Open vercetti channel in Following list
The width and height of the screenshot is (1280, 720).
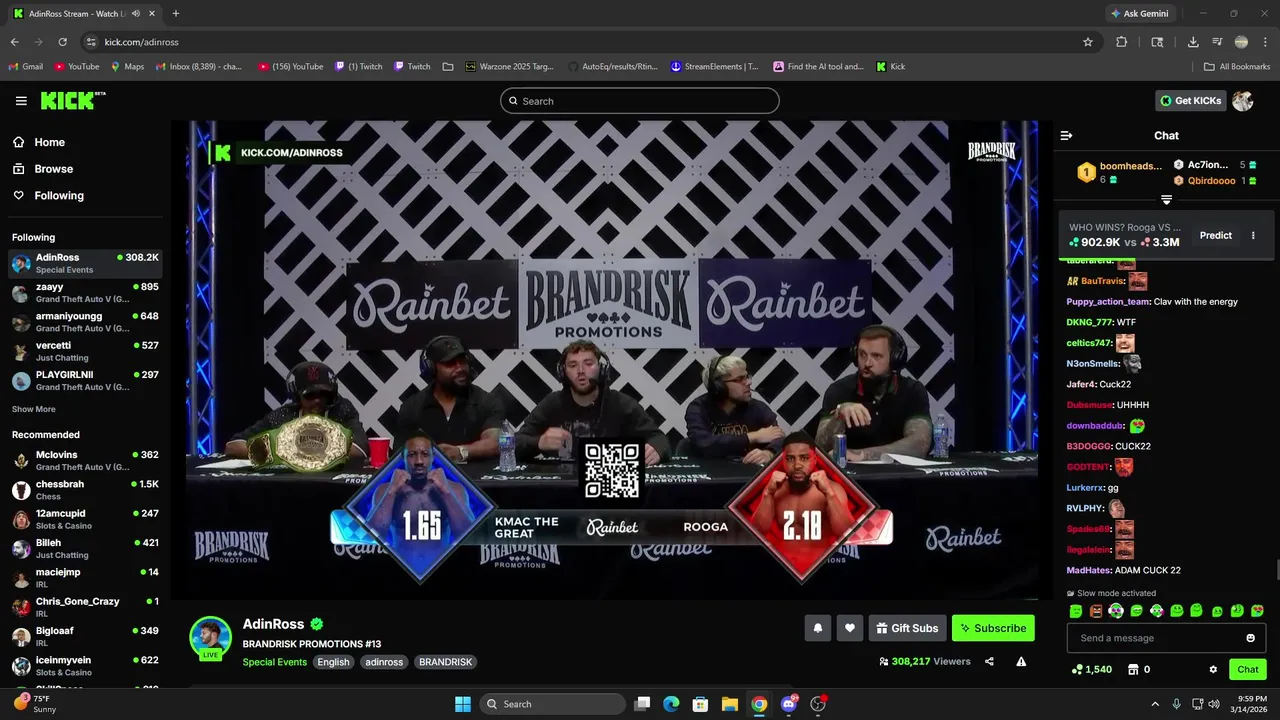click(x=85, y=351)
